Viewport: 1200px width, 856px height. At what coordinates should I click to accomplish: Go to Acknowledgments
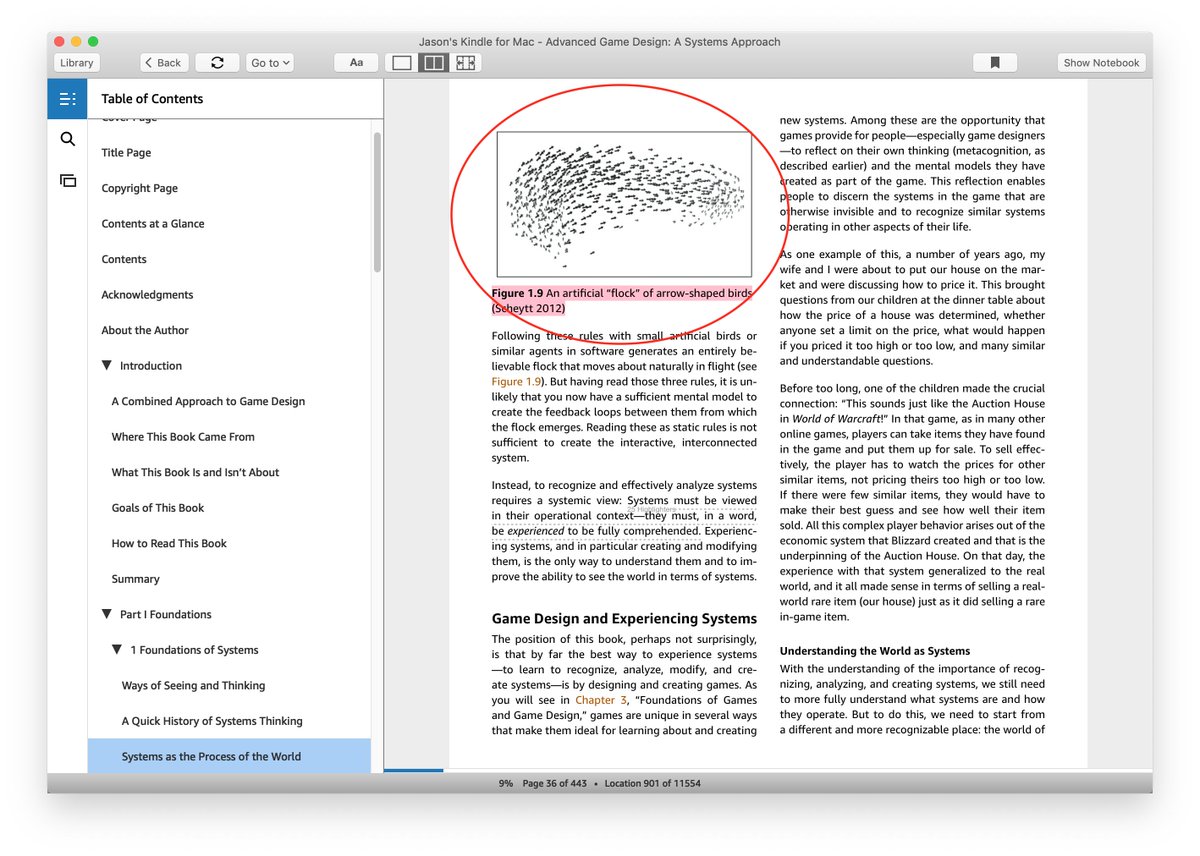(x=147, y=295)
